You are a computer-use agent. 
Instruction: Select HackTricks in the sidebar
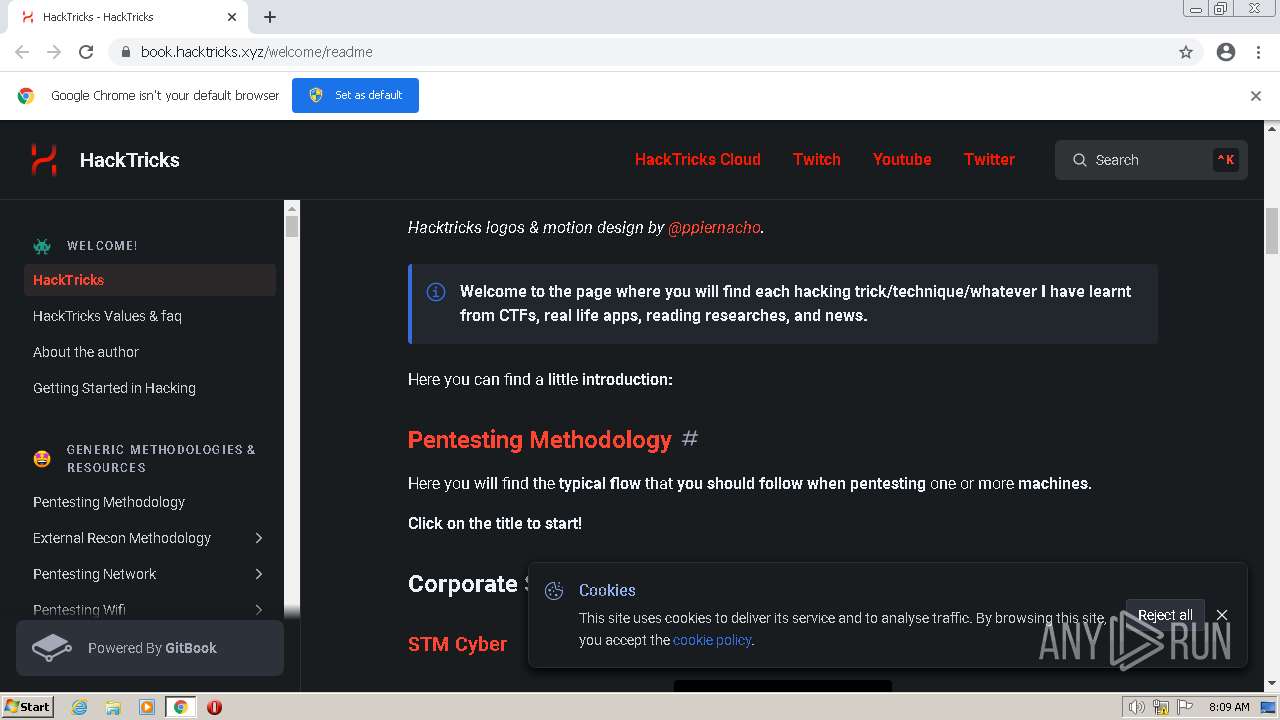(x=150, y=280)
